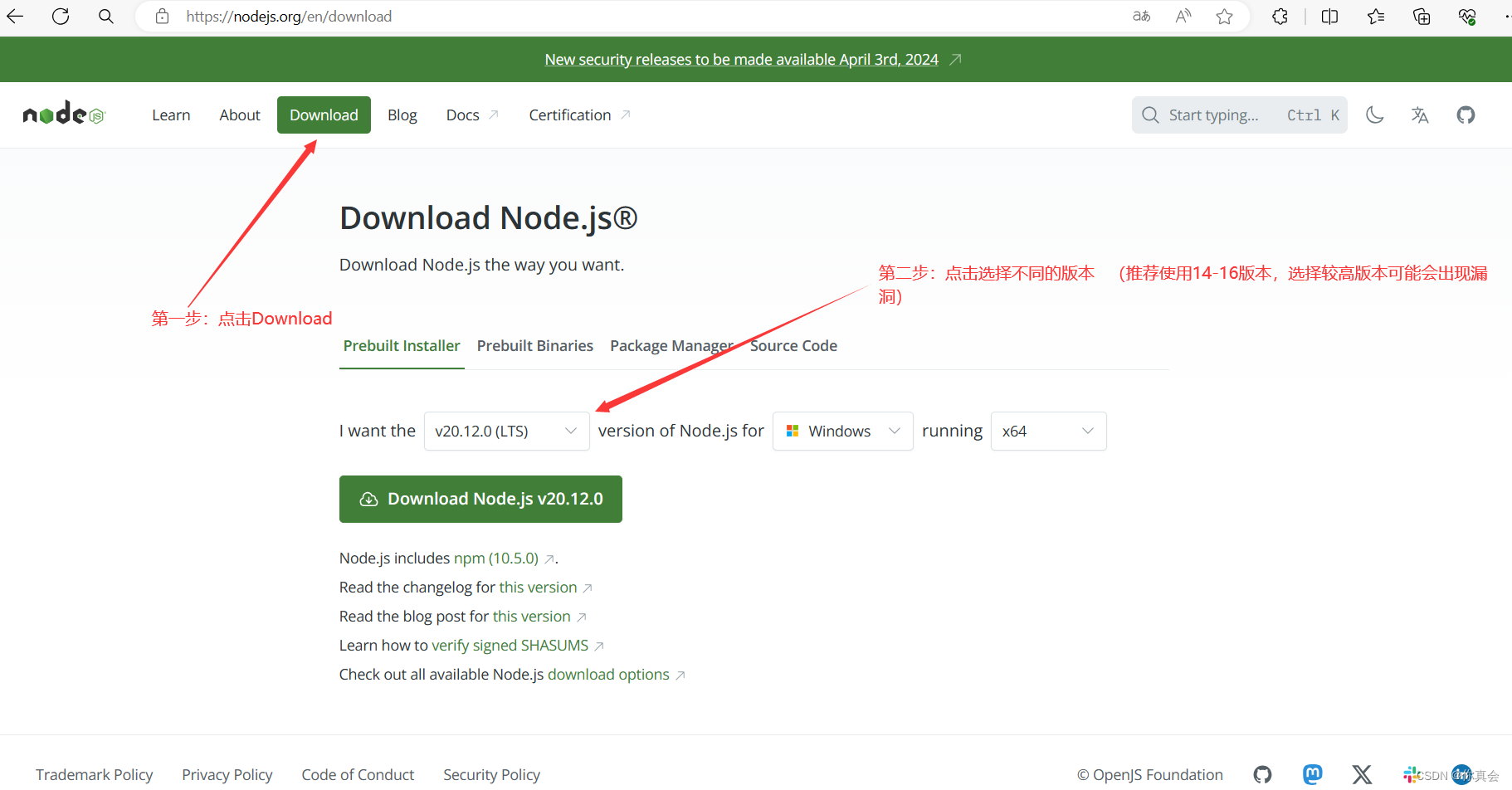
Task: Click the Mastodon icon in the footer
Action: tap(1312, 774)
